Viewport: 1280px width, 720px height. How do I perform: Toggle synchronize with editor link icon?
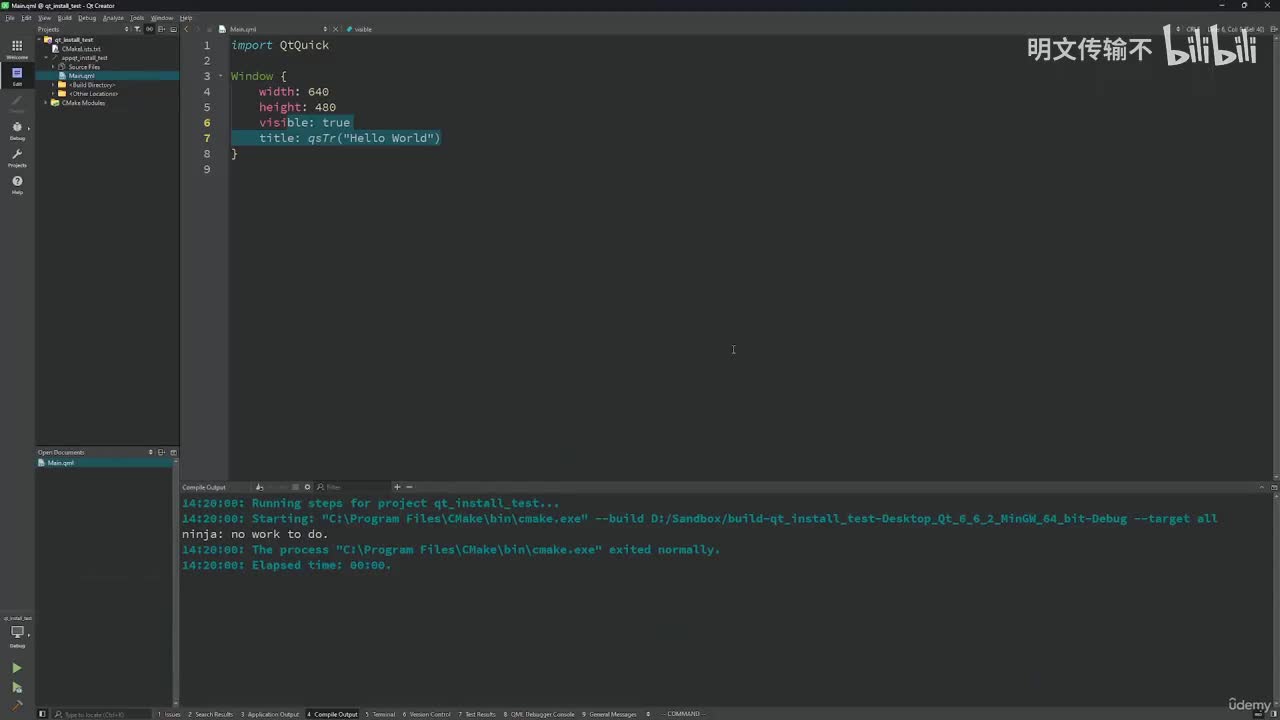coord(149,29)
